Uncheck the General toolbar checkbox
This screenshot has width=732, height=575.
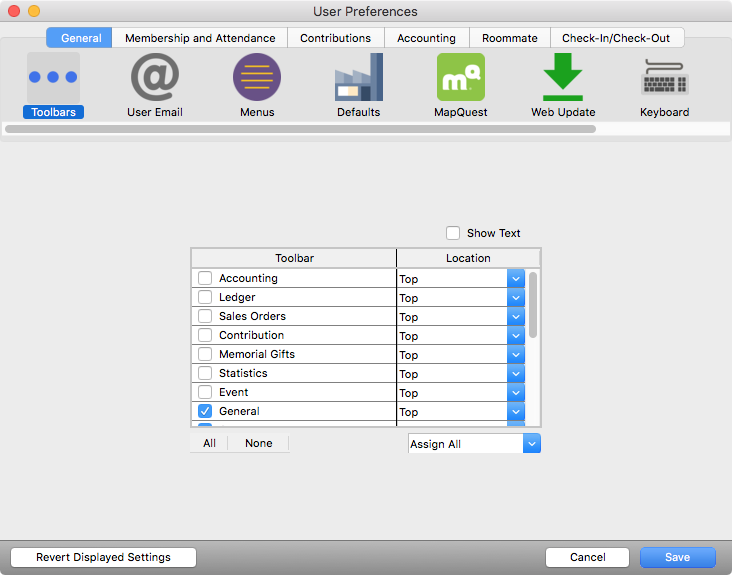tap(205, 411)
